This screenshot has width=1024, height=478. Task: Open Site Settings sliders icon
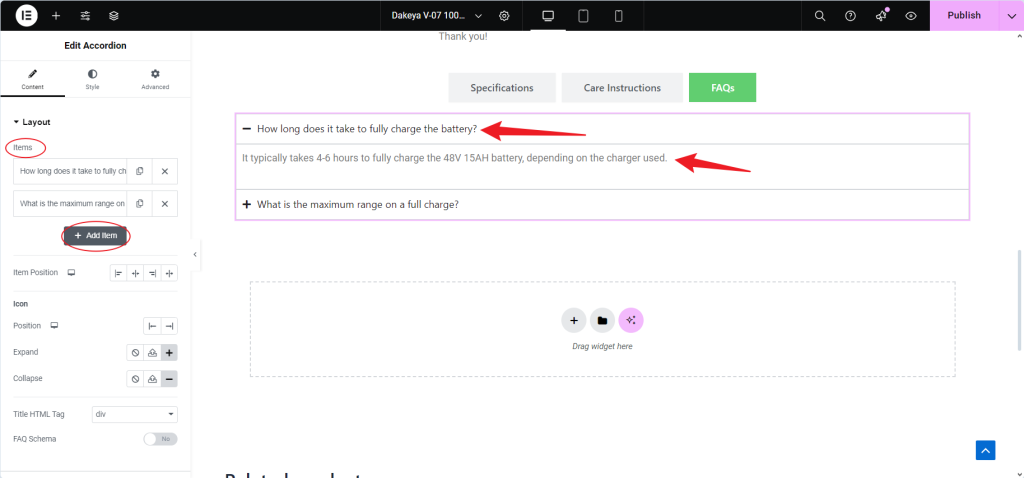pyautogui.click(x=85, y=16)
